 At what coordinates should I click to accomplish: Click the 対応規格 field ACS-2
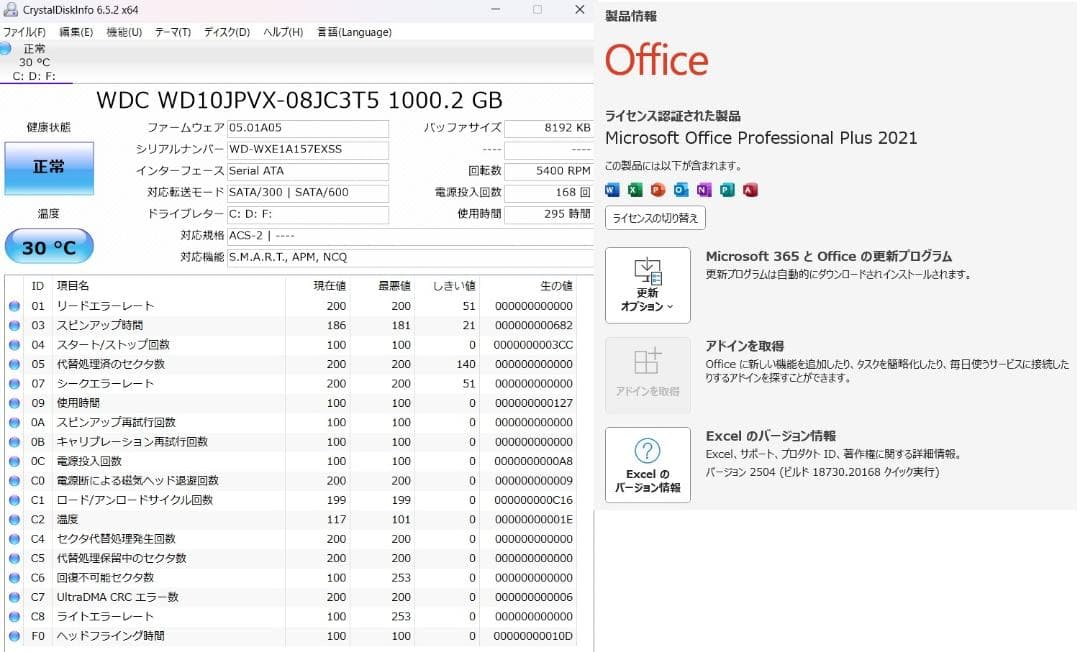click(410, 236)
